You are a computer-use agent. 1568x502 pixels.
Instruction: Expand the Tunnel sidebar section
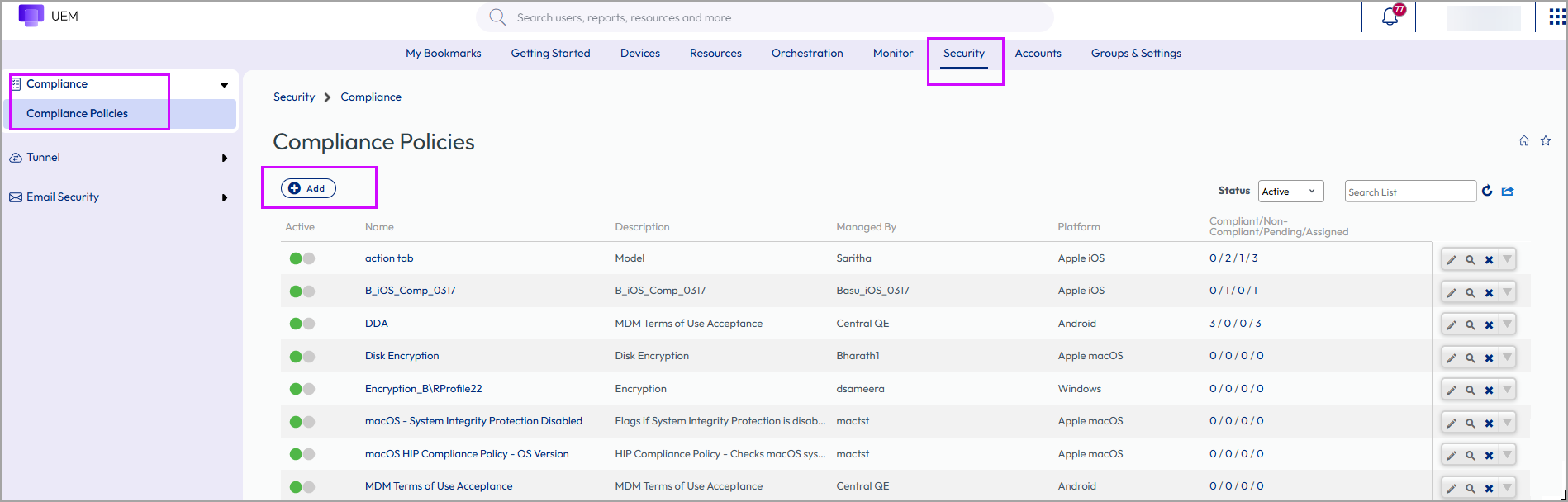coord(224,158)
